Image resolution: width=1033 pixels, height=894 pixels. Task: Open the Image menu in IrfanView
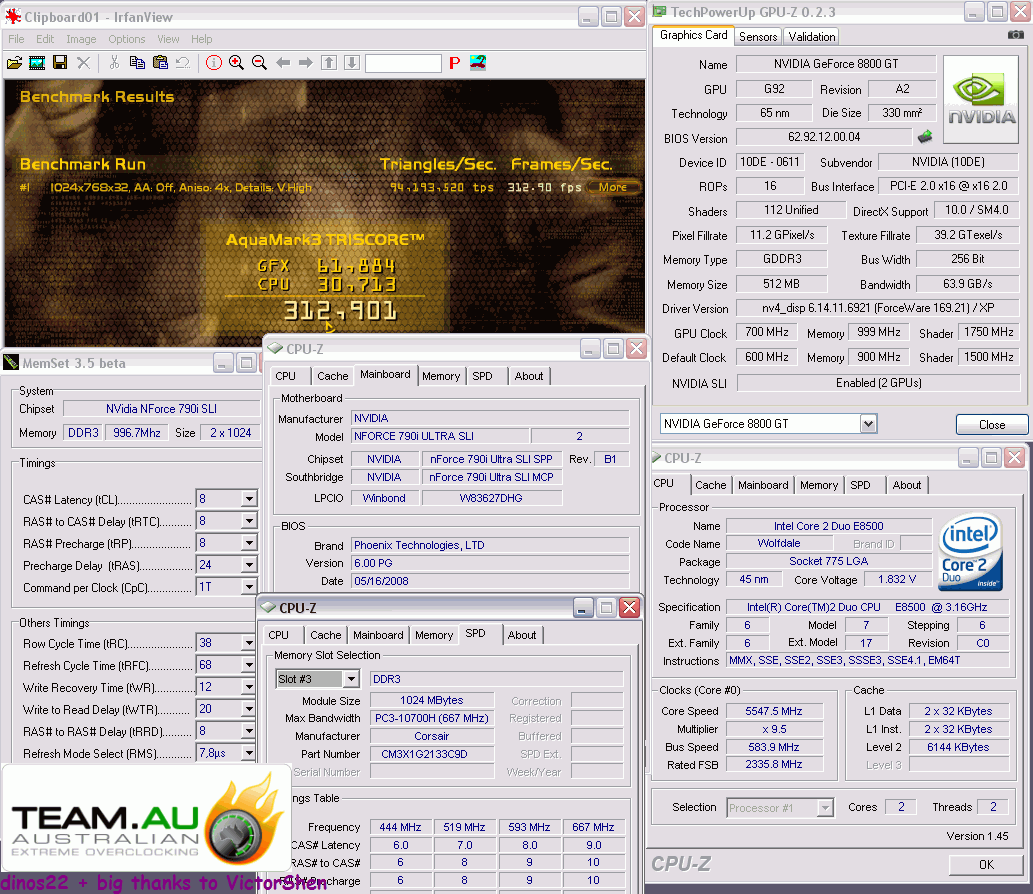81,39
